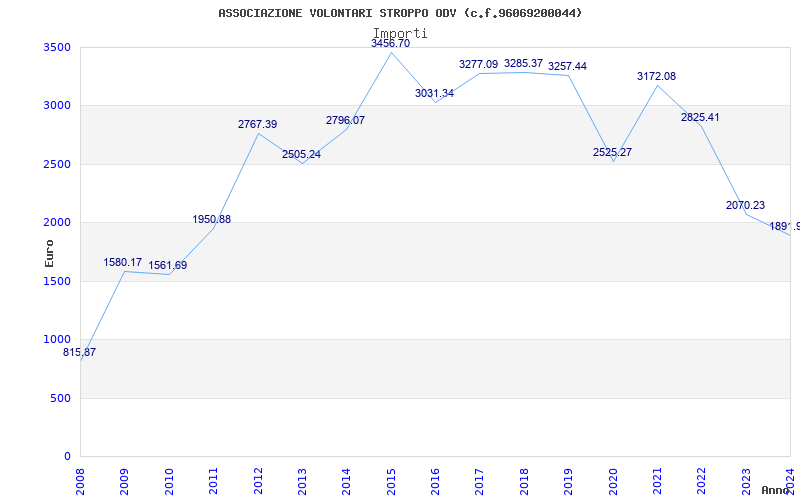This screenshot has height=500, width=800.
Task: Click the Euro y-axis title
Action: [49, 253]
